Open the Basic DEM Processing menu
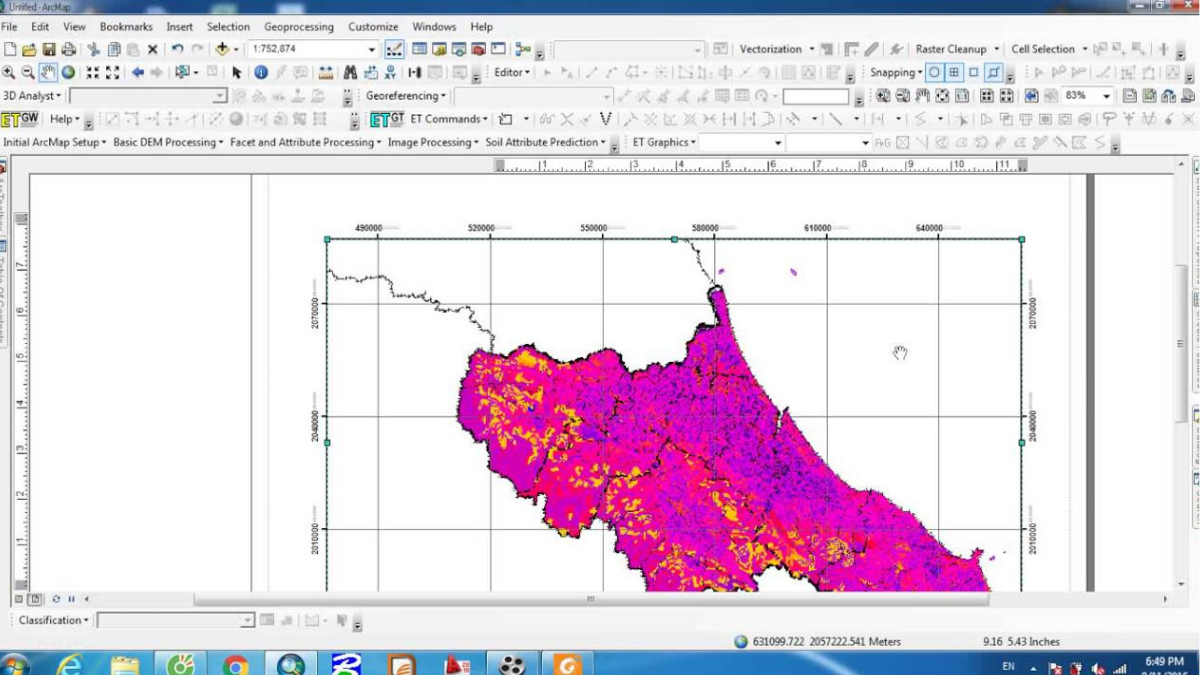 tap(169, 142)
